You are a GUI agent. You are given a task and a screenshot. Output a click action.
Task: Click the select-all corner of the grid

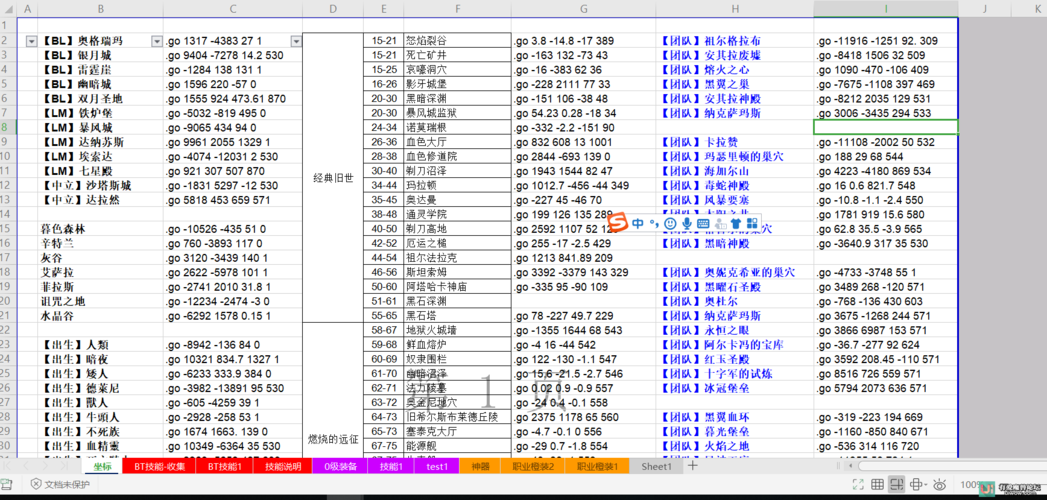(x=8, y=9)
